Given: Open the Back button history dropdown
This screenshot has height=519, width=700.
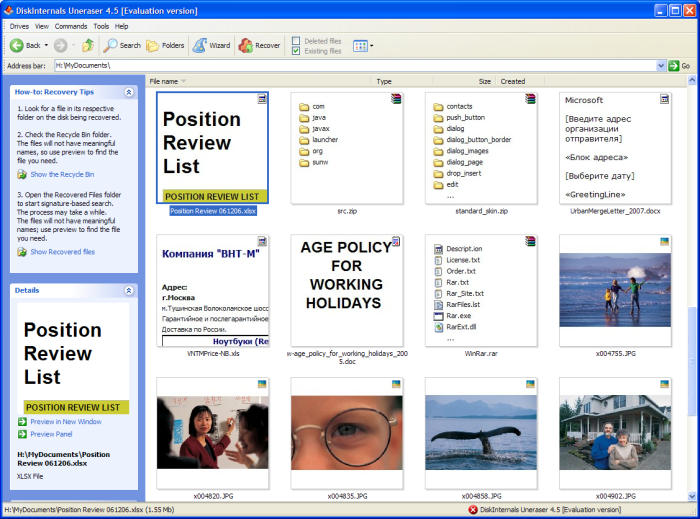Looking at the screenshot, I should [46, 46].
